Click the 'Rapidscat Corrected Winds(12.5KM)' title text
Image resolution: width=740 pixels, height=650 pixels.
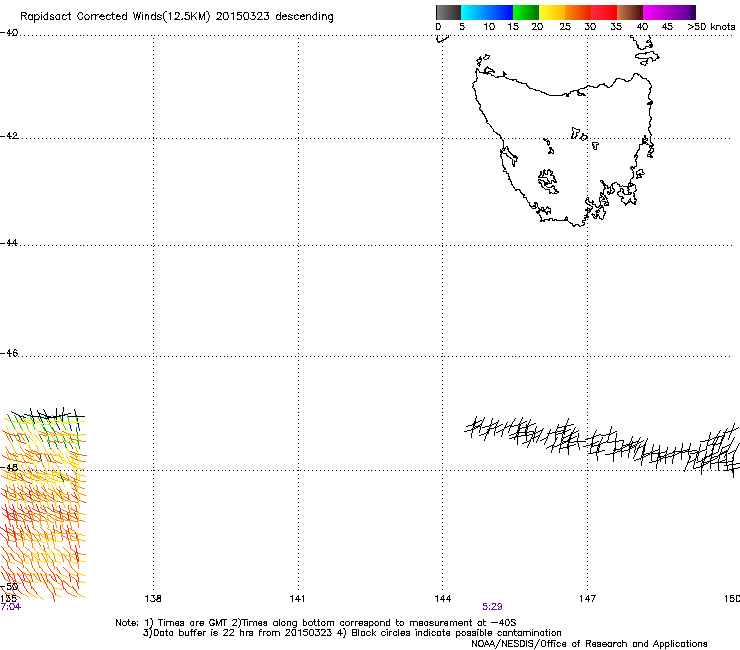(115, 17)
